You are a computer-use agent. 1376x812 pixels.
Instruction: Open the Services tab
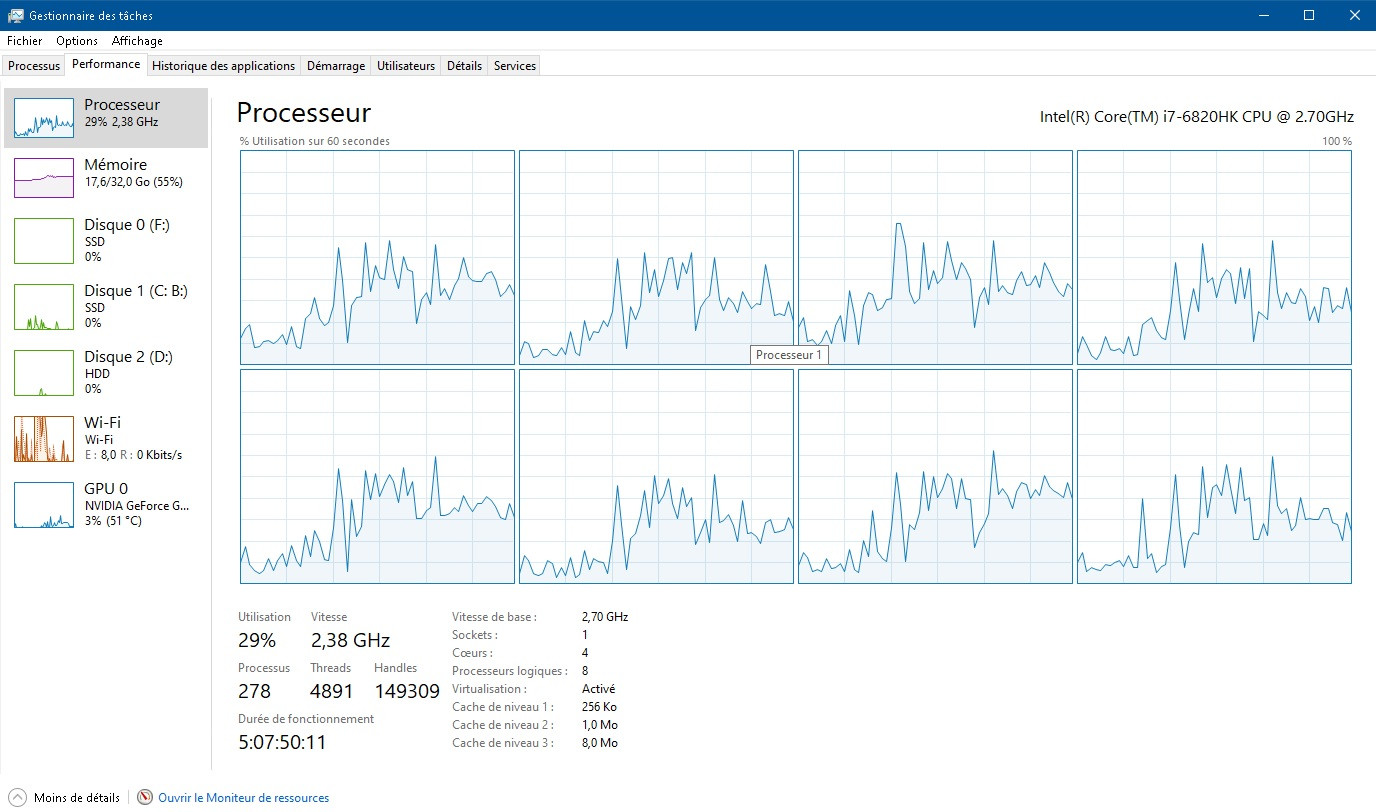515,66
